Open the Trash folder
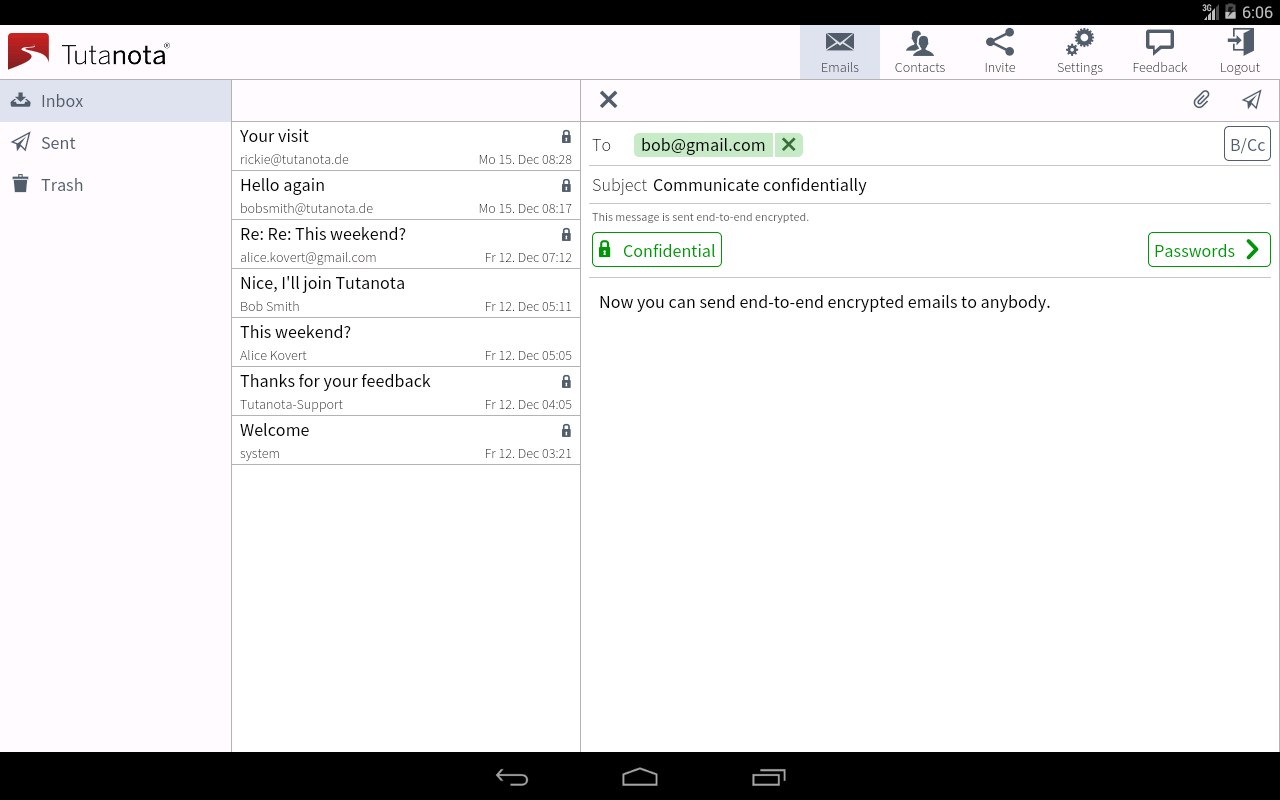This screenshot has height=800, width=1280. coord(61,185)
